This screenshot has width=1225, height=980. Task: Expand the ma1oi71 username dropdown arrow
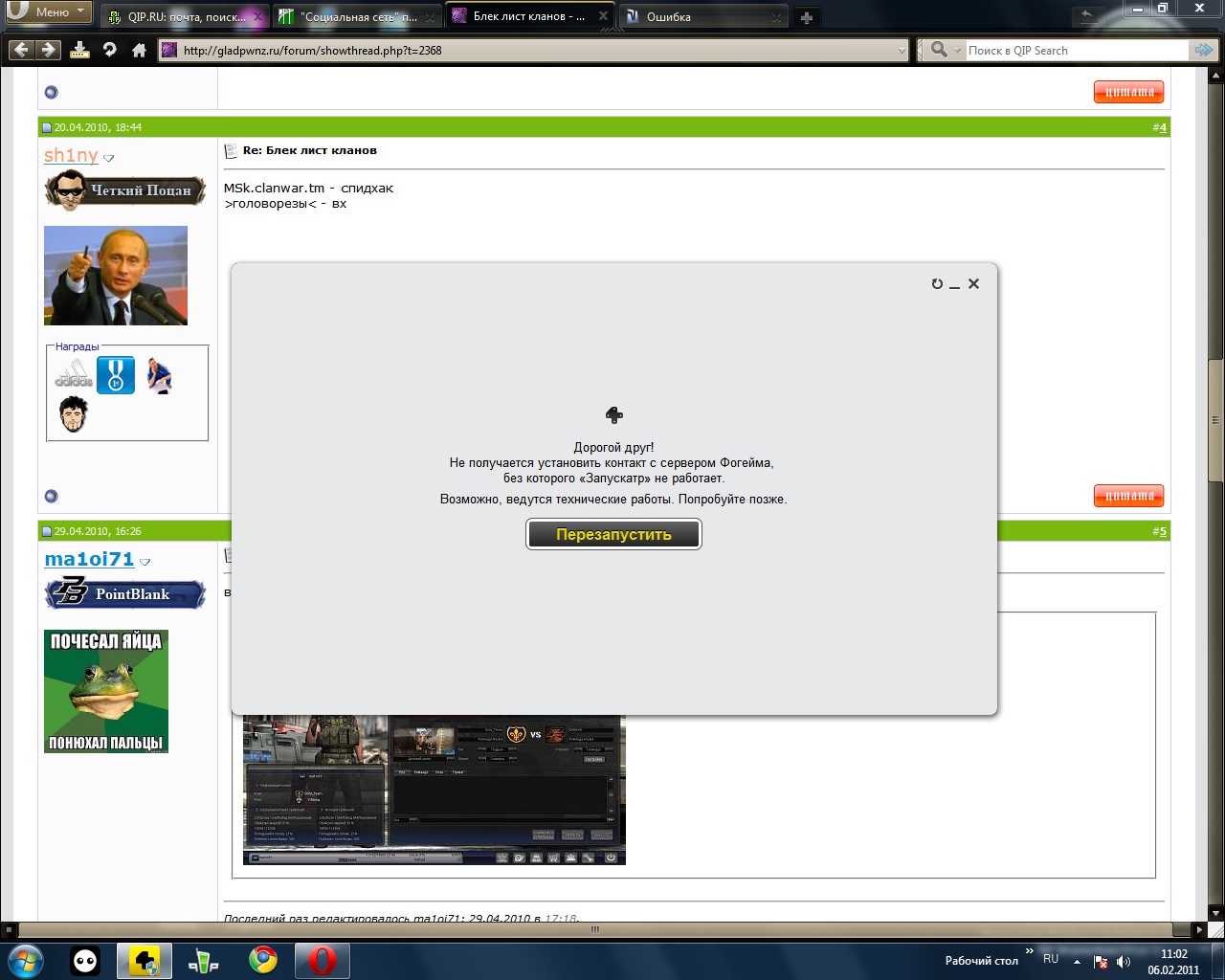click(145, 562)
